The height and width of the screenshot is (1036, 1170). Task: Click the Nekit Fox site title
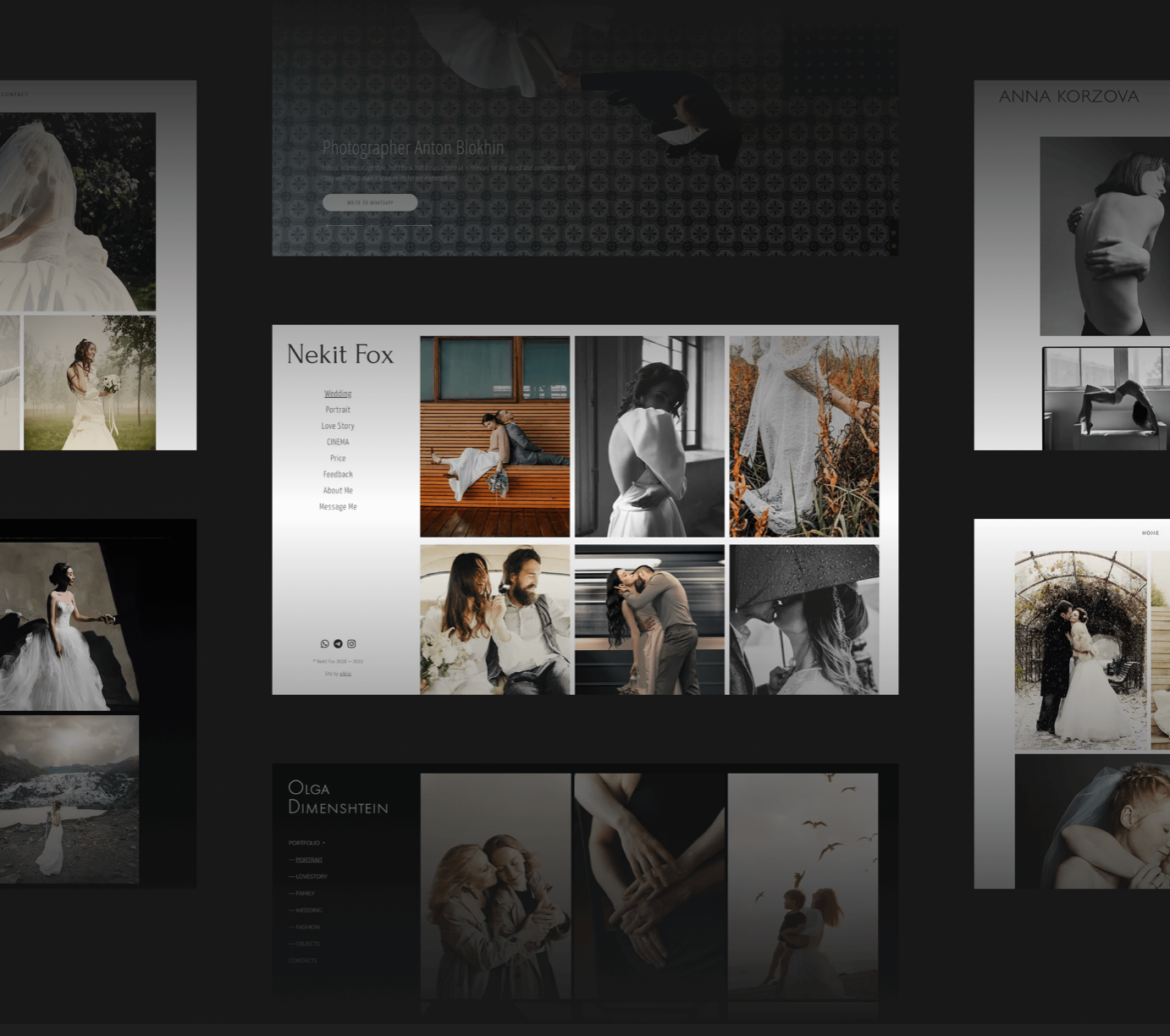339,355
